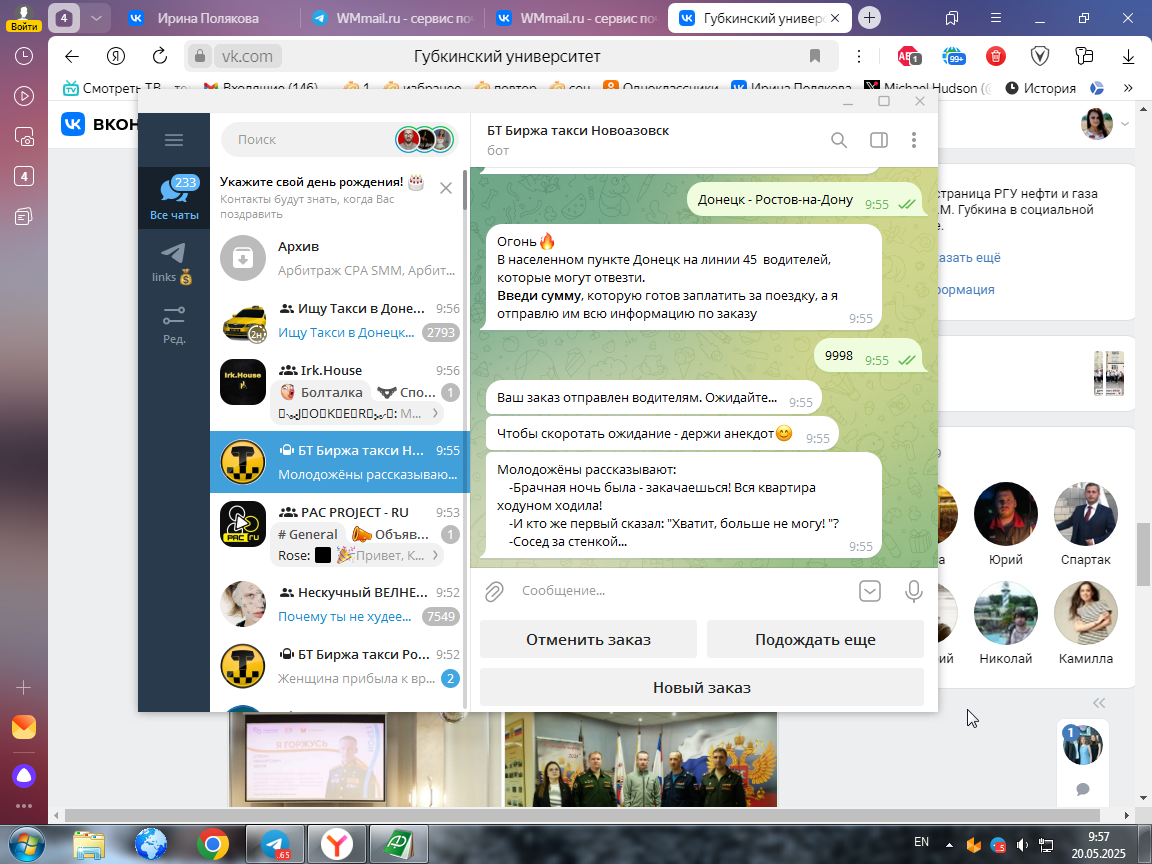
Task: Open the three-dot chat options menu
Action: pos(914,140)
